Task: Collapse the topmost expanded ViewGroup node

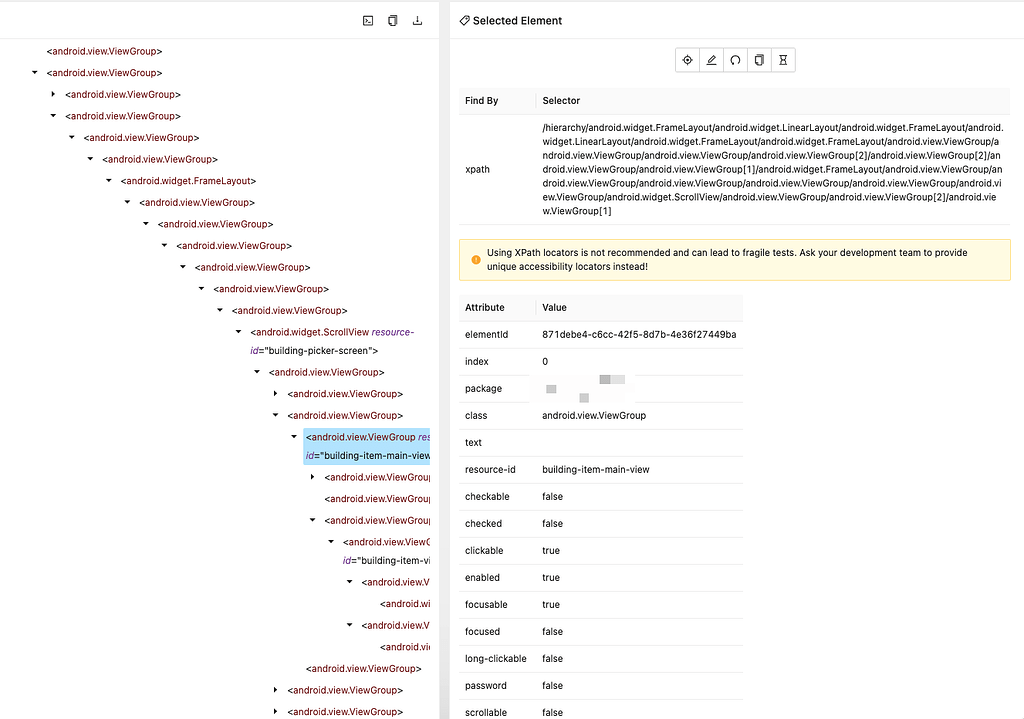Action: (x=34, y=72)
